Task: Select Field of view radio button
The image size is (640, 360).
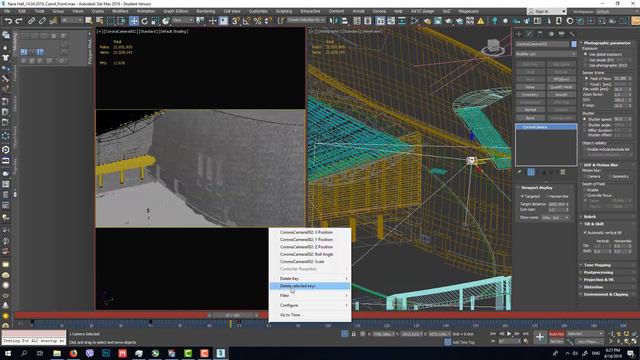Action: 587,78
